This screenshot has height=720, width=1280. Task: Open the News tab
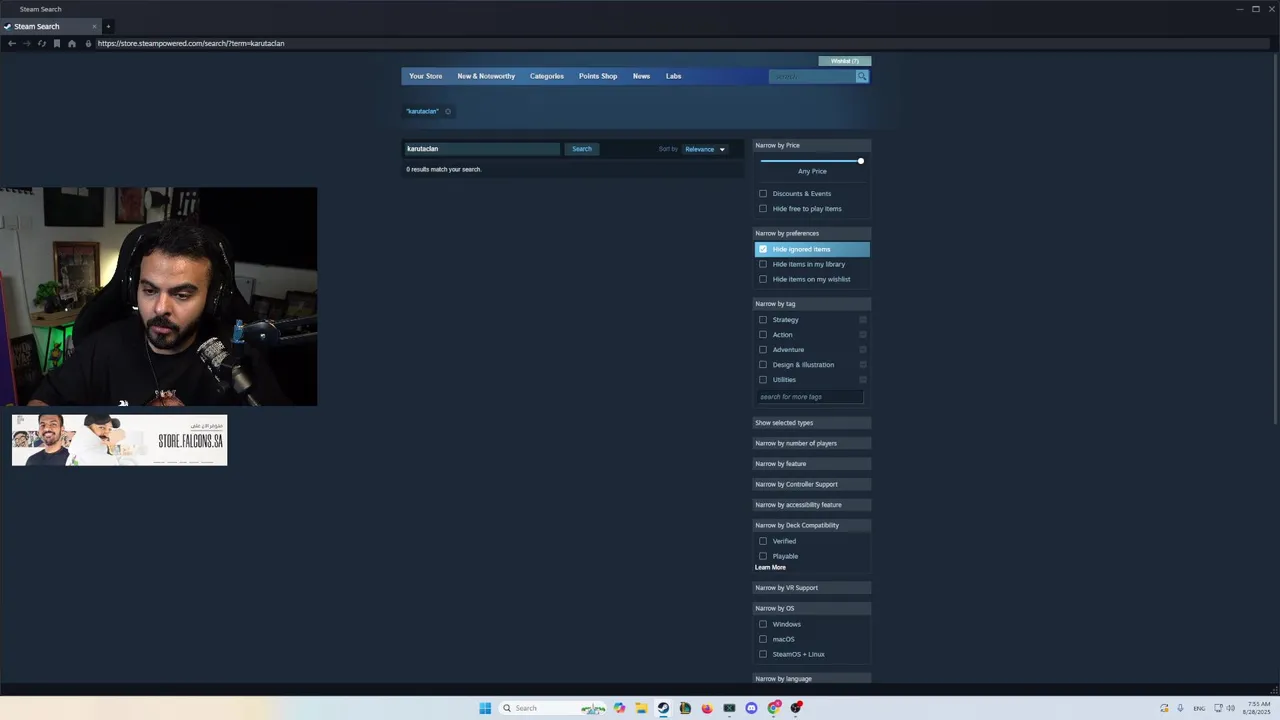(641, 76)
